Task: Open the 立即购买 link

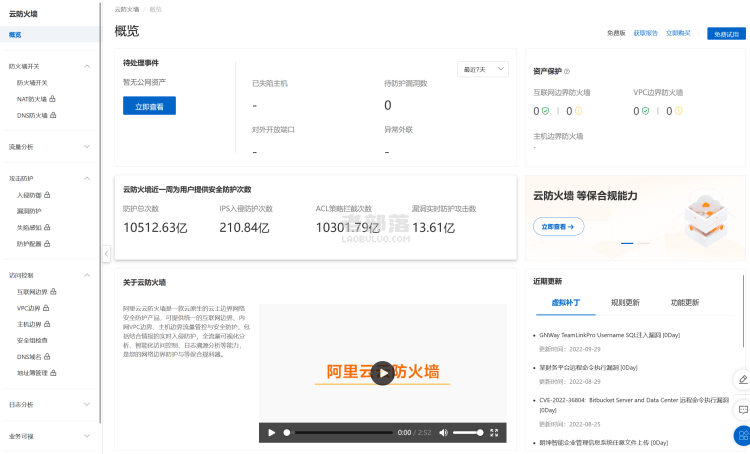Action: click(678, 33)
